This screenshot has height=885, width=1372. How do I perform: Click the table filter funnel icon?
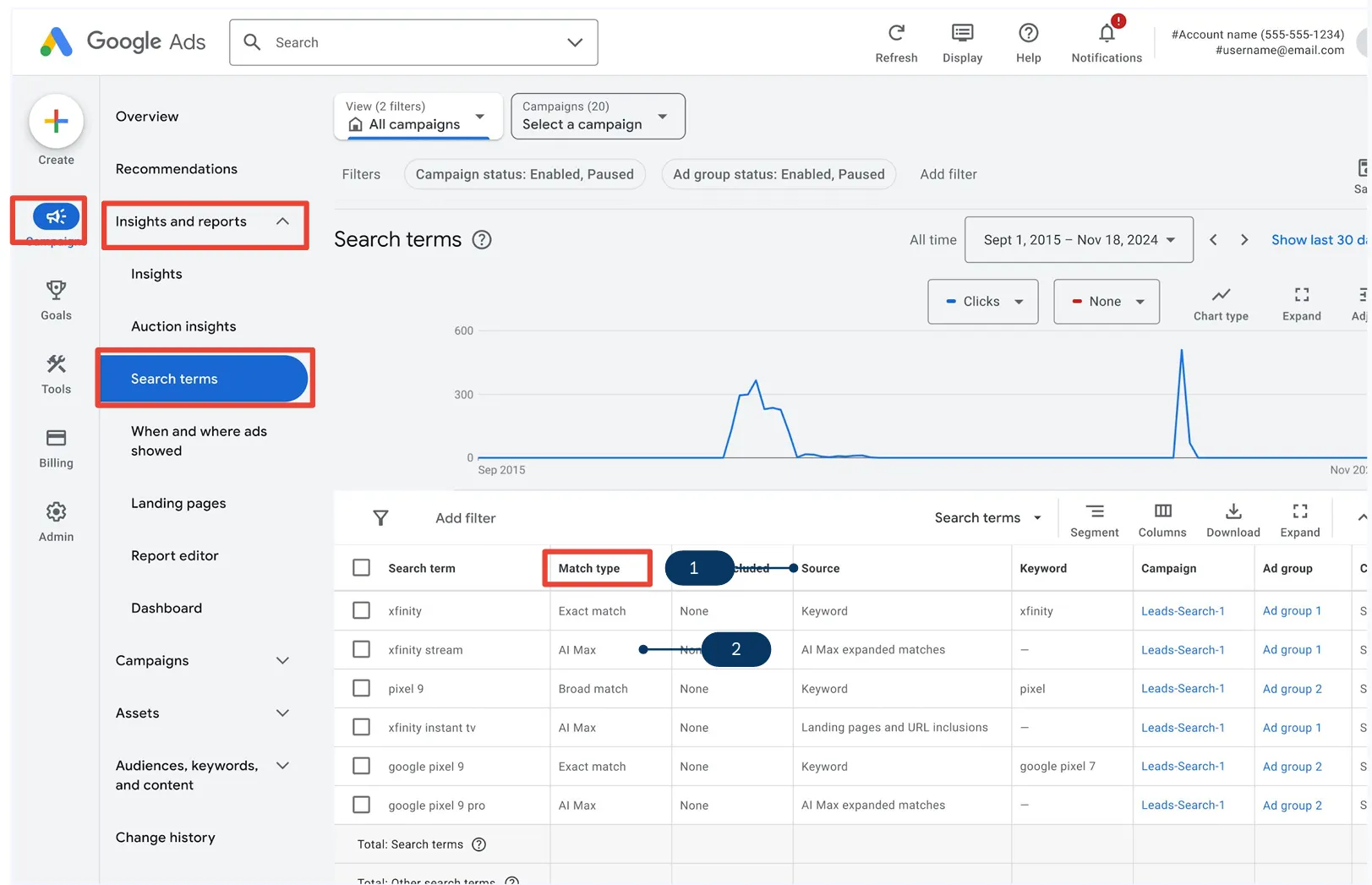tap(380, 518)
